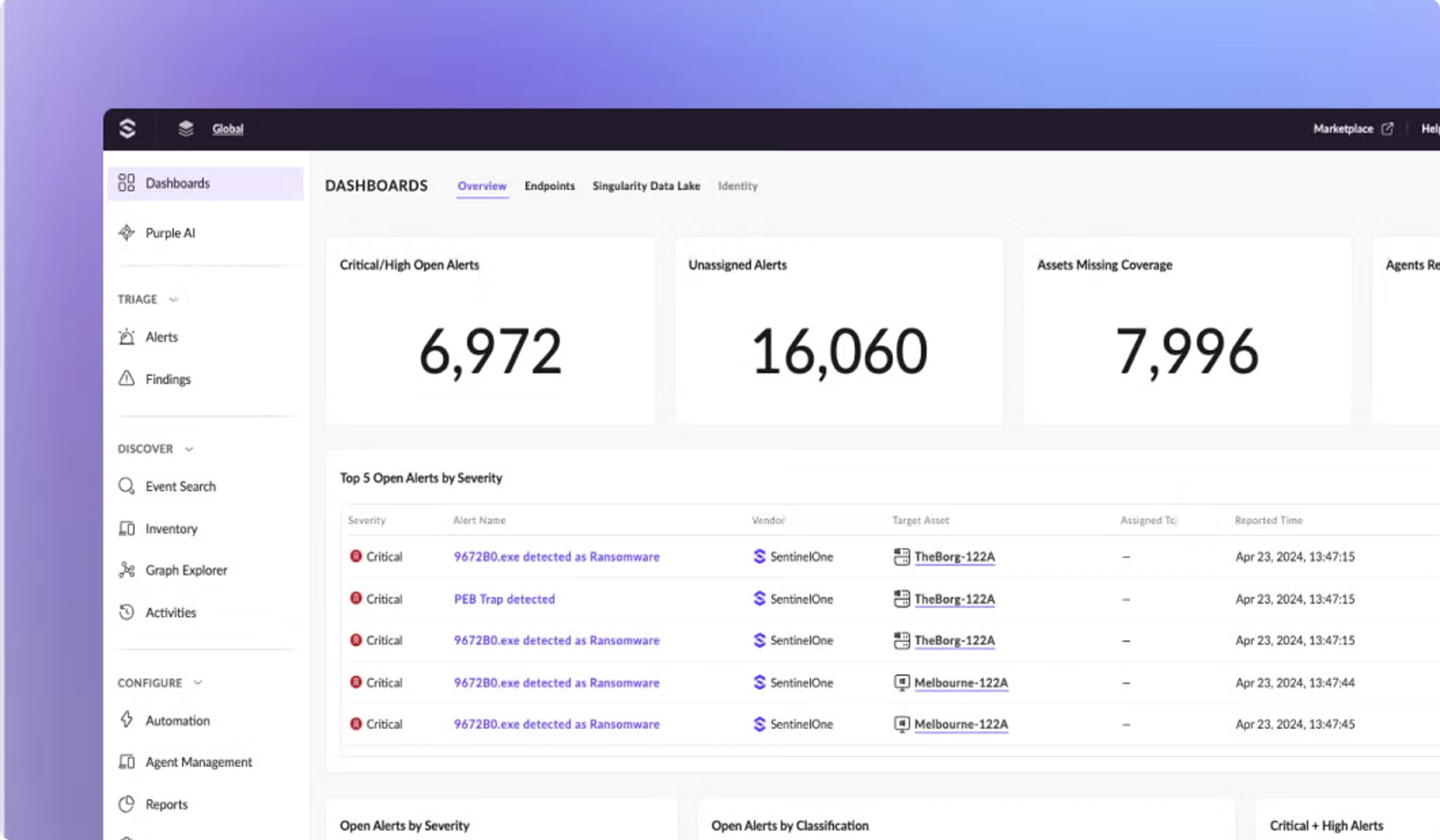Click the Open Alerts by Classification heading
The width and height of the screenshot is (1440, 840).
[790, 826]
